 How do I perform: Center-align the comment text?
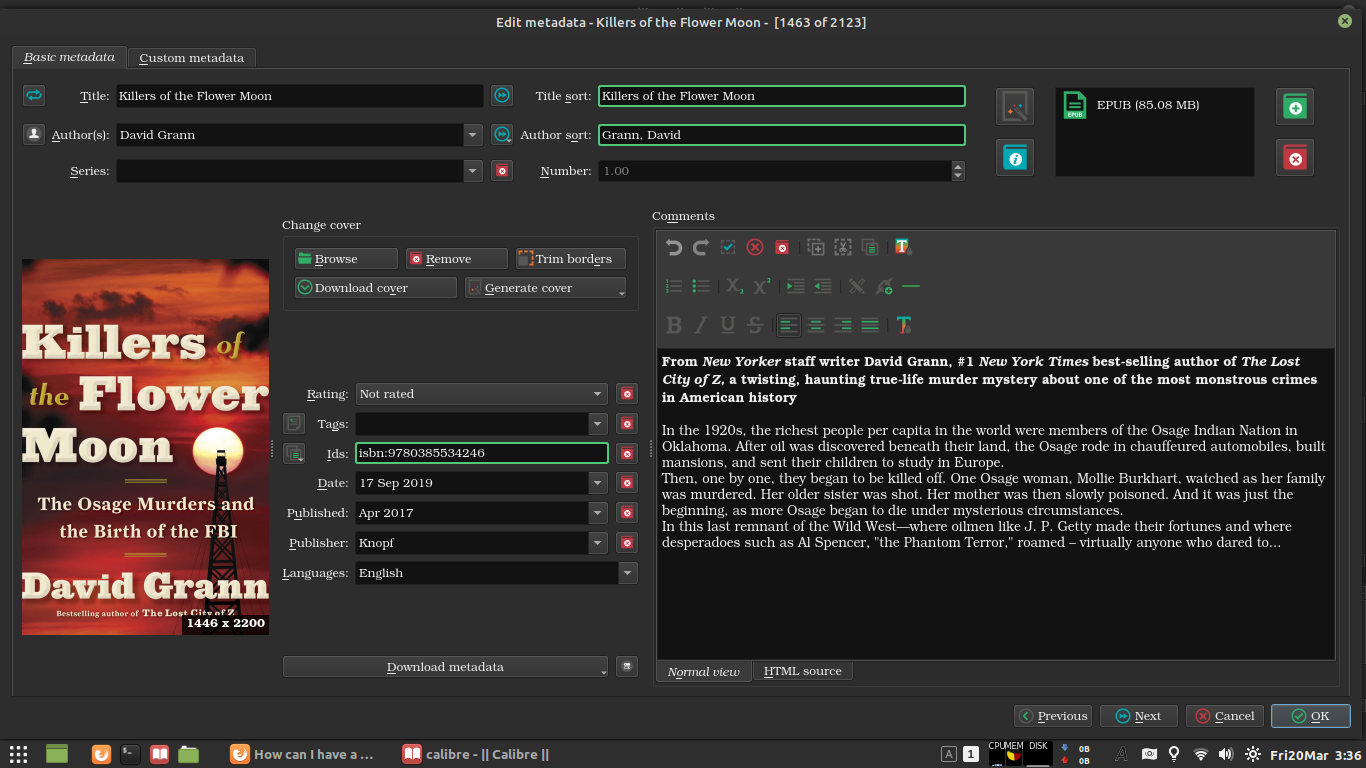[816, 325]
